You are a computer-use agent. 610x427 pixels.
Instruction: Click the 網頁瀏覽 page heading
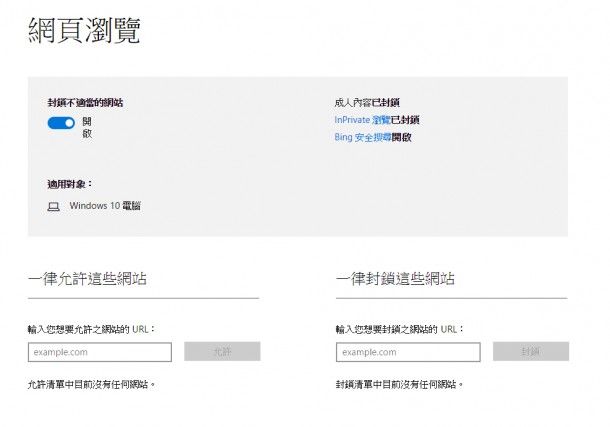(84, 30)
